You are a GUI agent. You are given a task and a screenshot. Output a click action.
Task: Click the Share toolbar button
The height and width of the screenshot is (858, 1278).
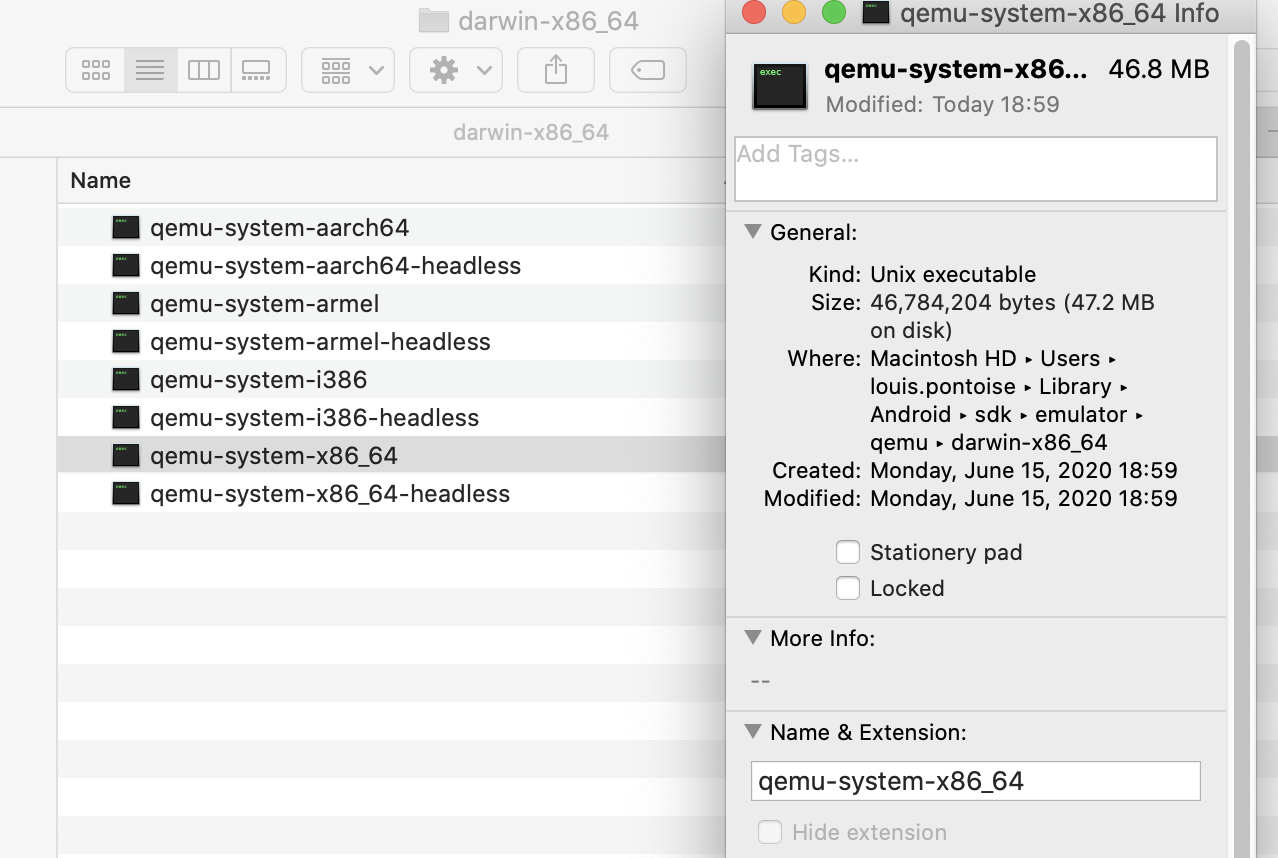tap(556, 70)
